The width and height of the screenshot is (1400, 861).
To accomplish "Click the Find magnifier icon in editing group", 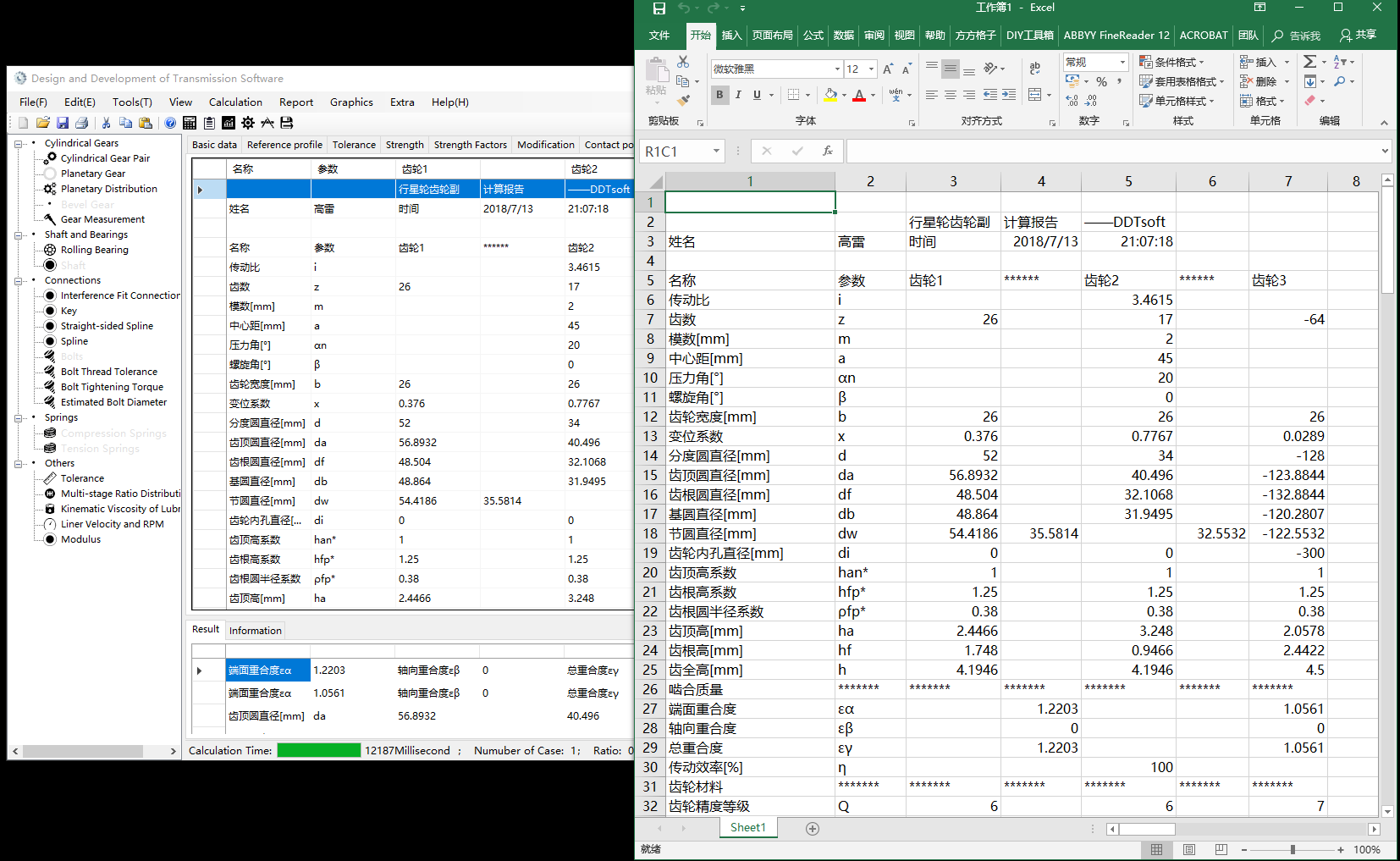I will point(1339,81).
